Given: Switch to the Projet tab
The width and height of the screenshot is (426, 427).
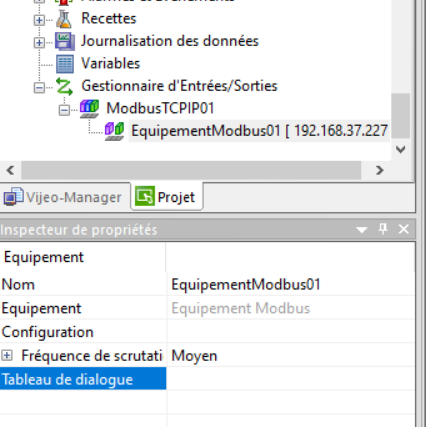Looking at the screenshot, I should [x=167, y=197].
